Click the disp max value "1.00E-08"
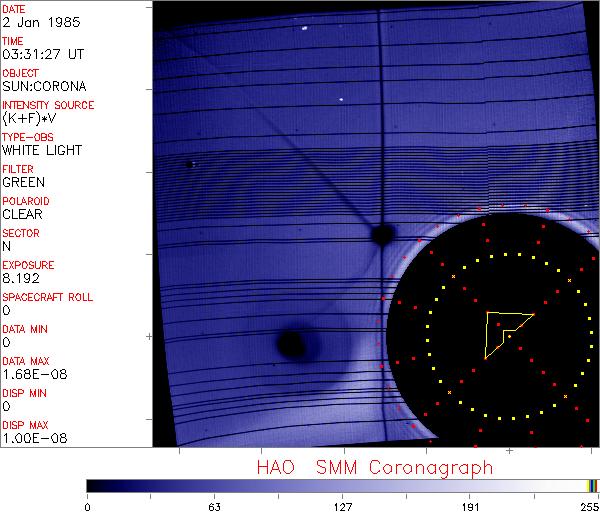Screen dimensions: 600x512 point(27,438)
